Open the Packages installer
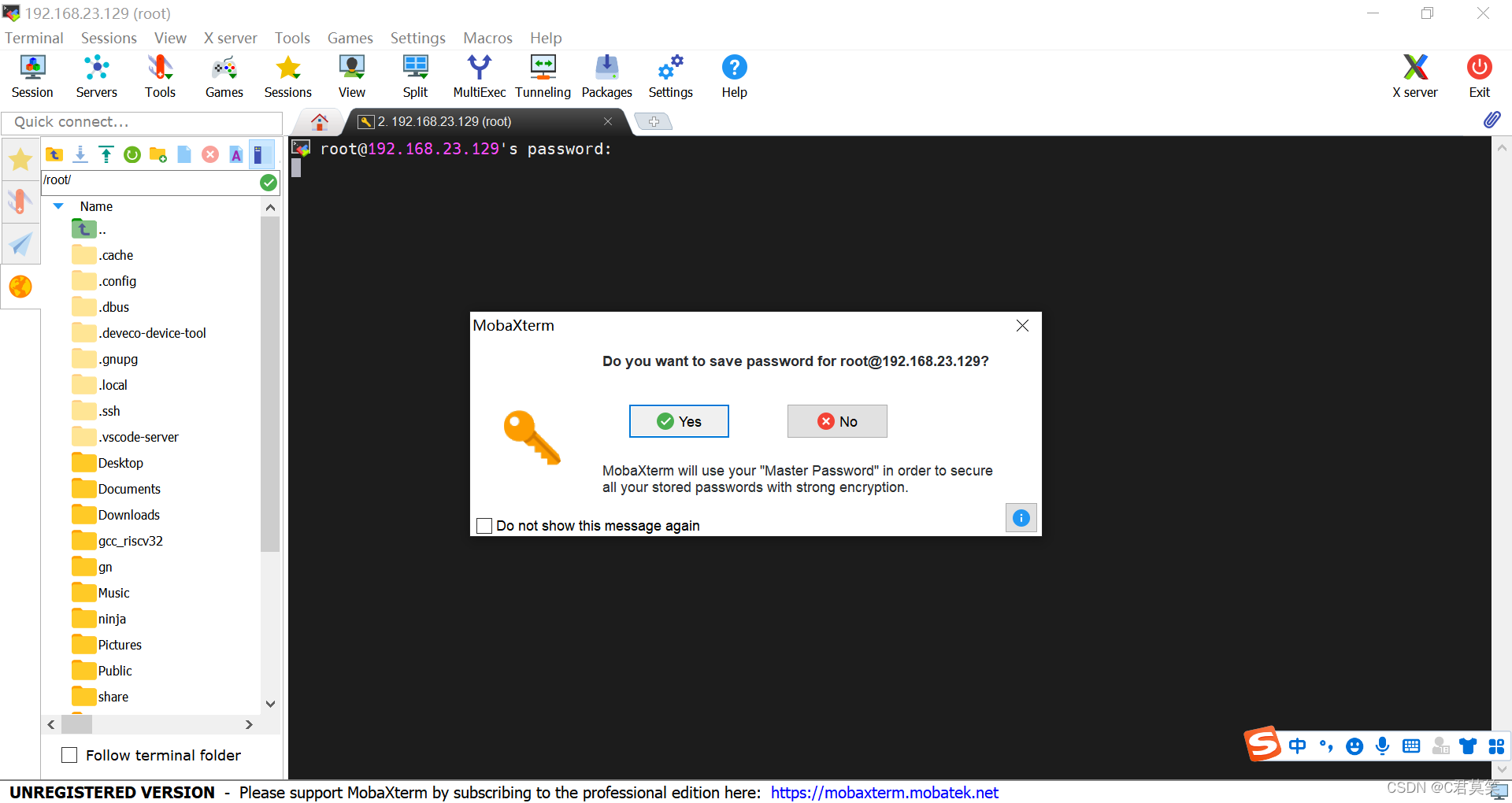This screenshot has width=1512, height=803. (x=606, y=75)
